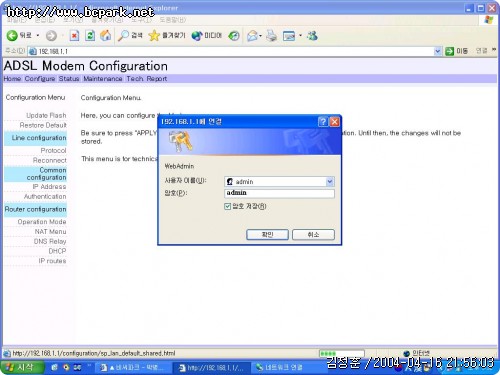This screenshot has width=500, height=375.
Task: Click the Forward arrow icon in toolbar
Action: [x=51, y=36]
